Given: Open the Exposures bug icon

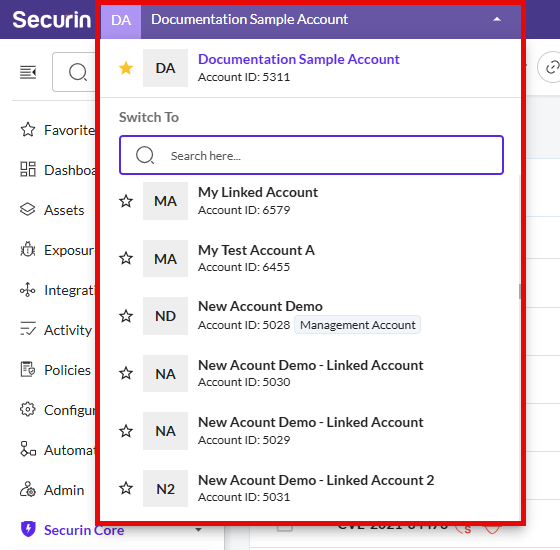Looking at the screenshot, I should pos(28,250).
